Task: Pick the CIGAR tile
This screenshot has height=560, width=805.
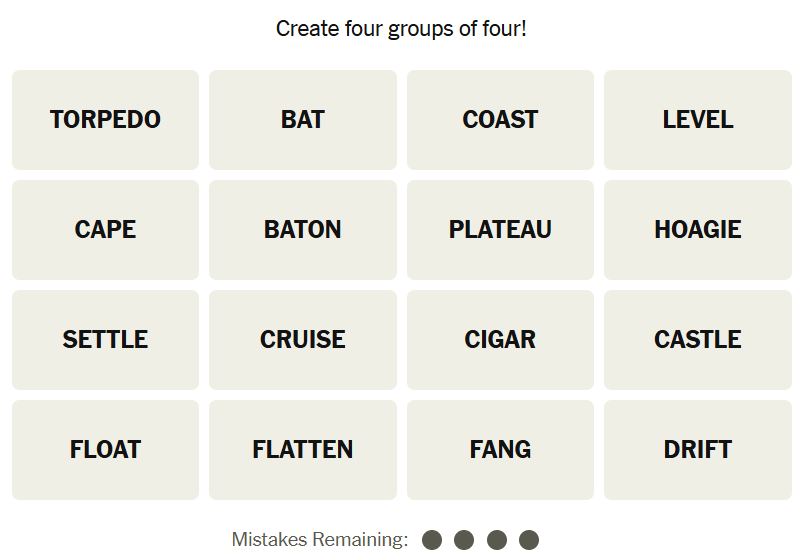Action: pos(500,340)
